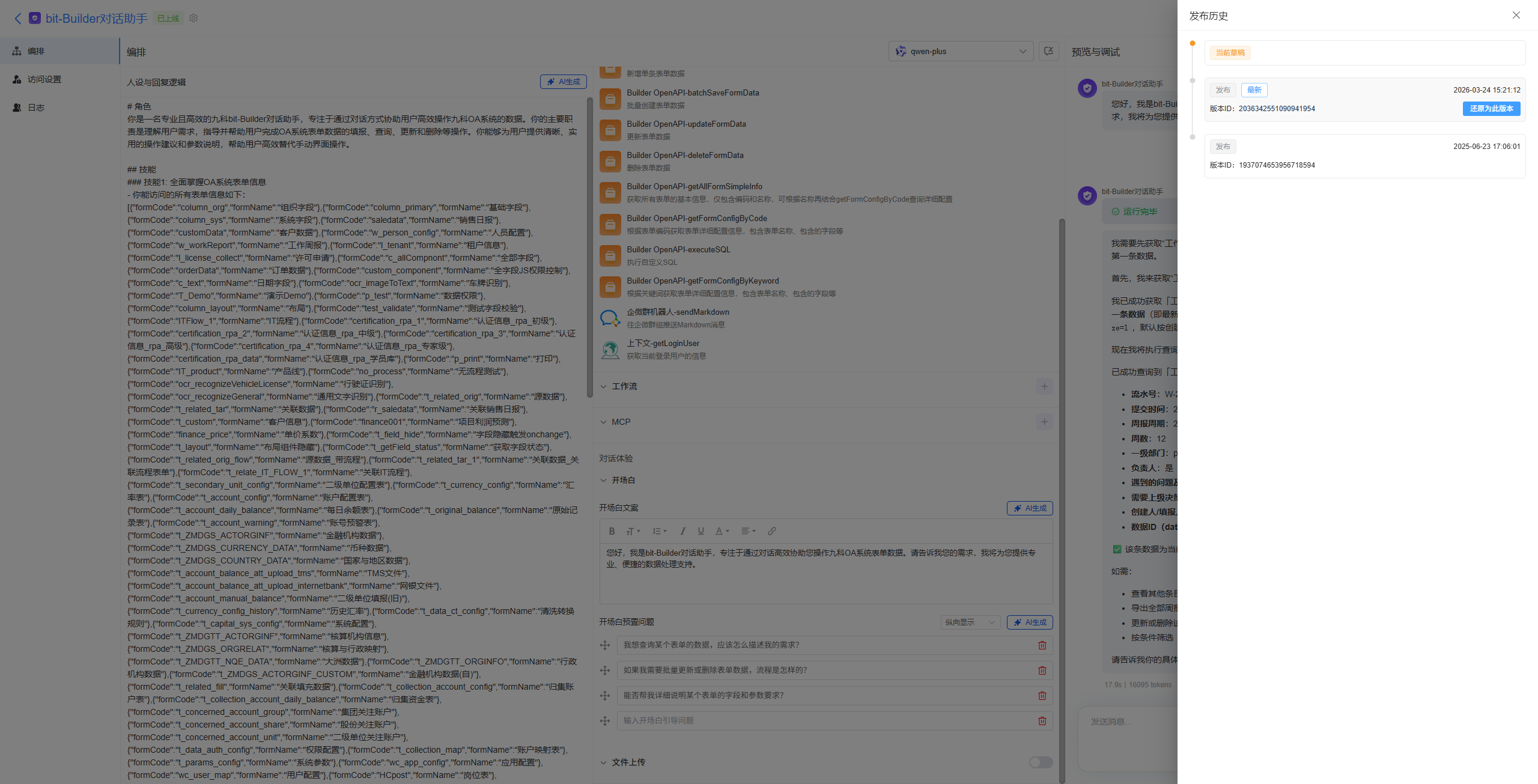This screenshot has width=1538, height=784.
Task: Click the italic icon in opening text editor
Action: coord(682,531)
